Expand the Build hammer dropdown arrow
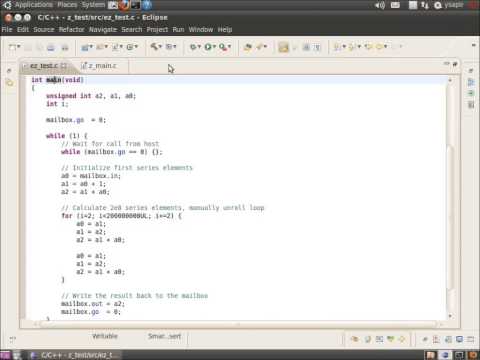 (160, 47)
